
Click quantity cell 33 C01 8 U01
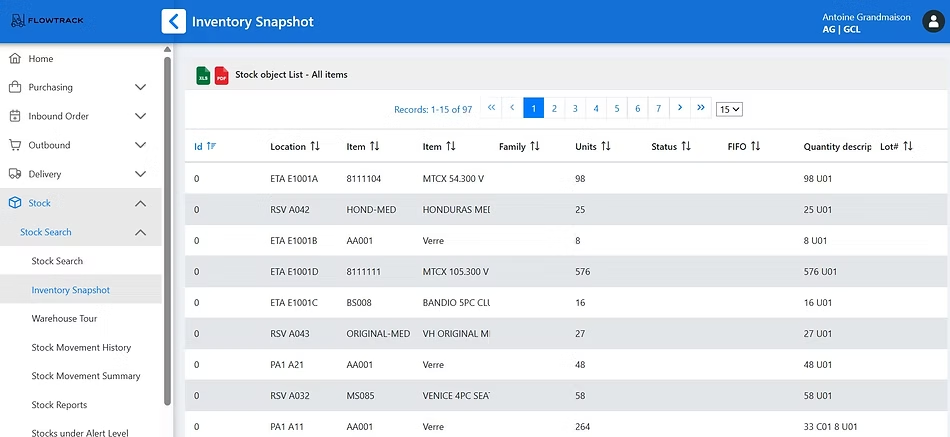[x=831, y=427]
